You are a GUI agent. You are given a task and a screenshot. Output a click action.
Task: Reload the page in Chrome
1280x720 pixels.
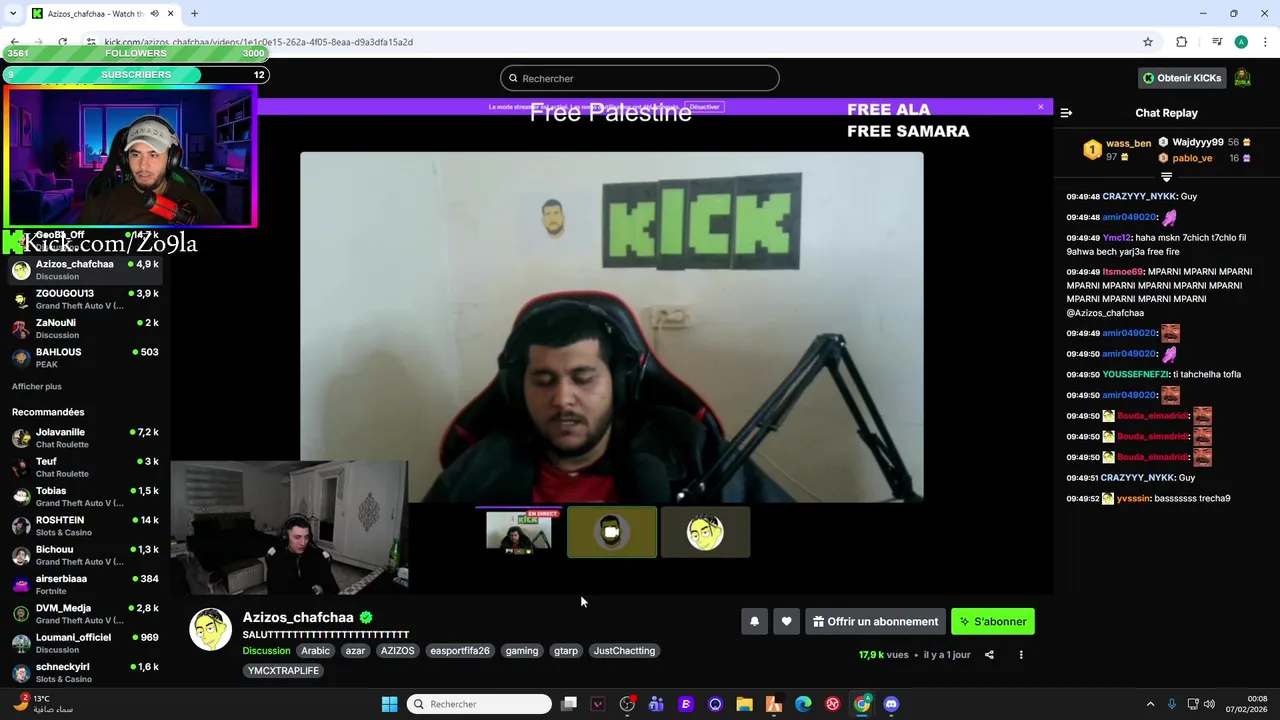point(62,42)
